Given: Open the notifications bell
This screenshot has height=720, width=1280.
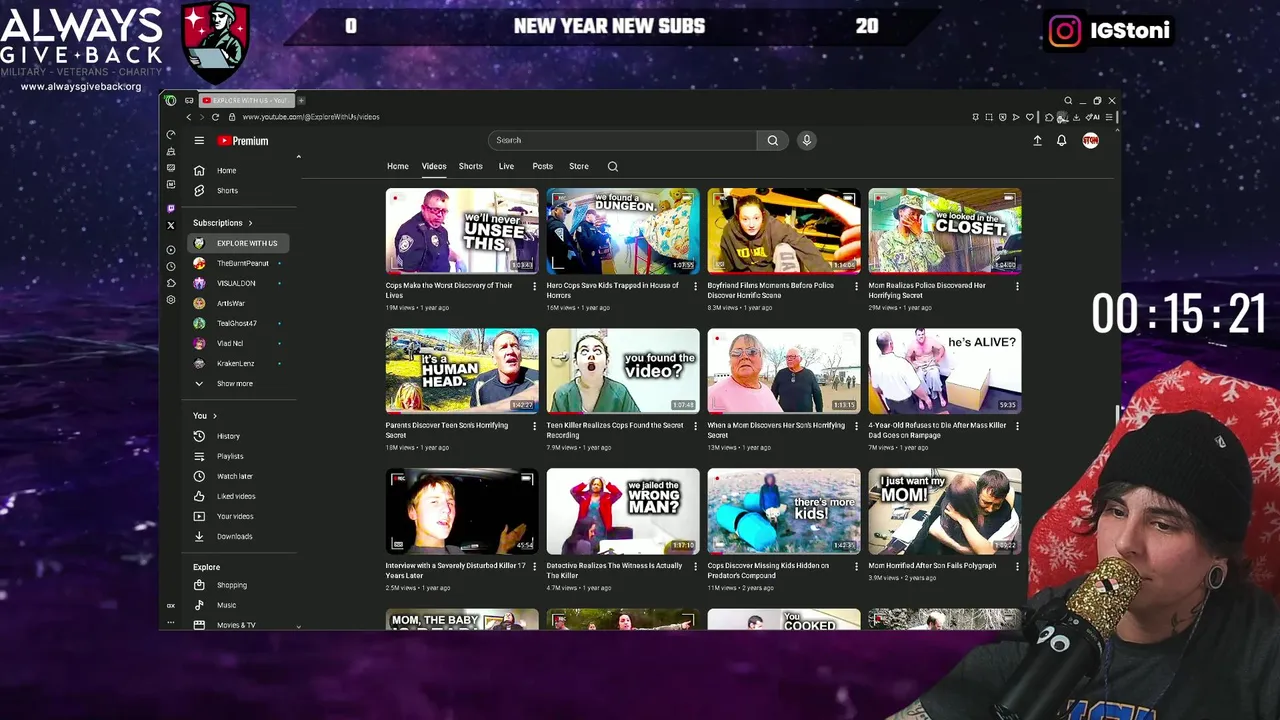Looking at the screenshot, I should point(1062,141).
